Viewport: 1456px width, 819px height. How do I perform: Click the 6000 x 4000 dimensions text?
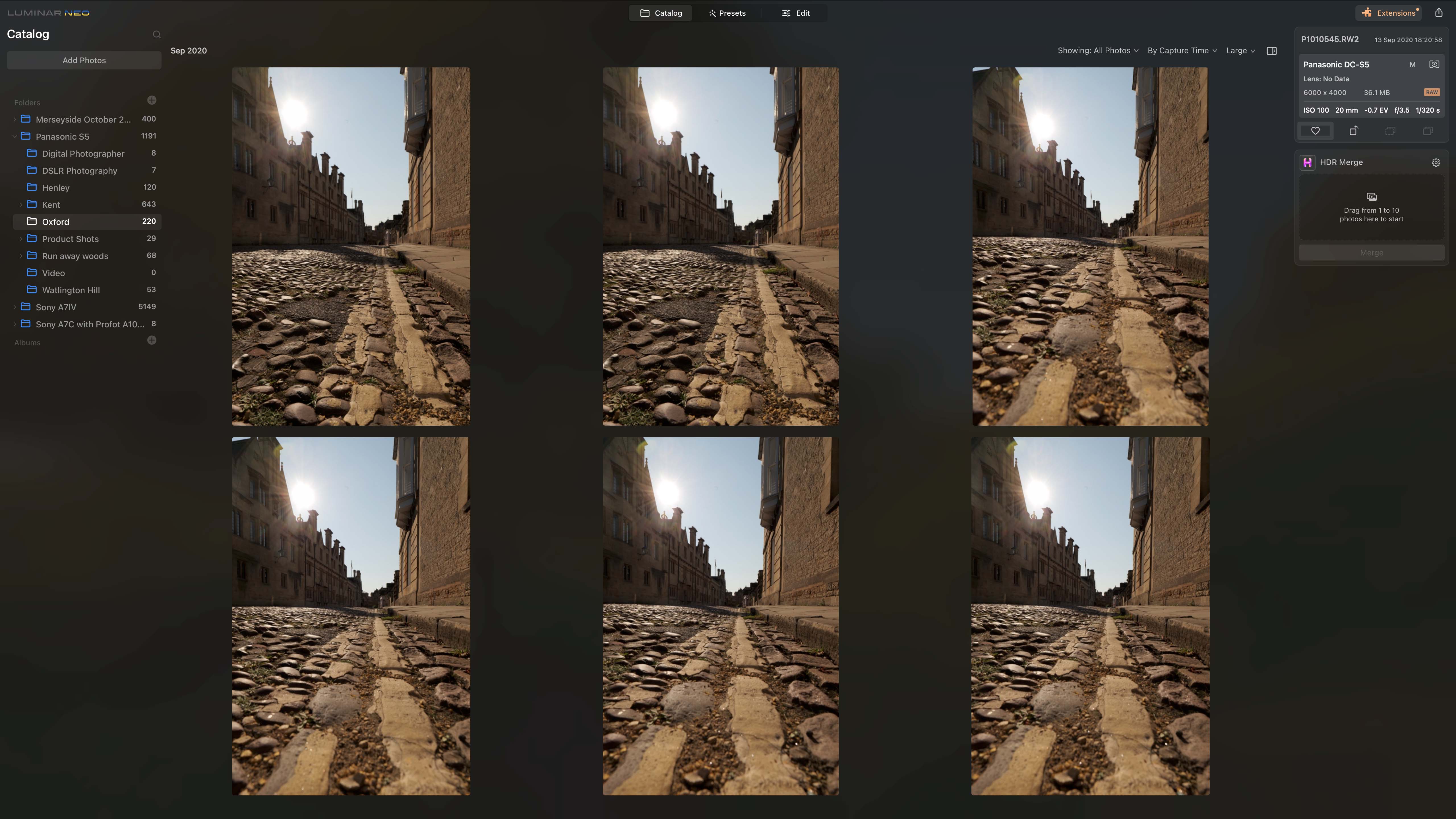click(x=1324, y=93)
